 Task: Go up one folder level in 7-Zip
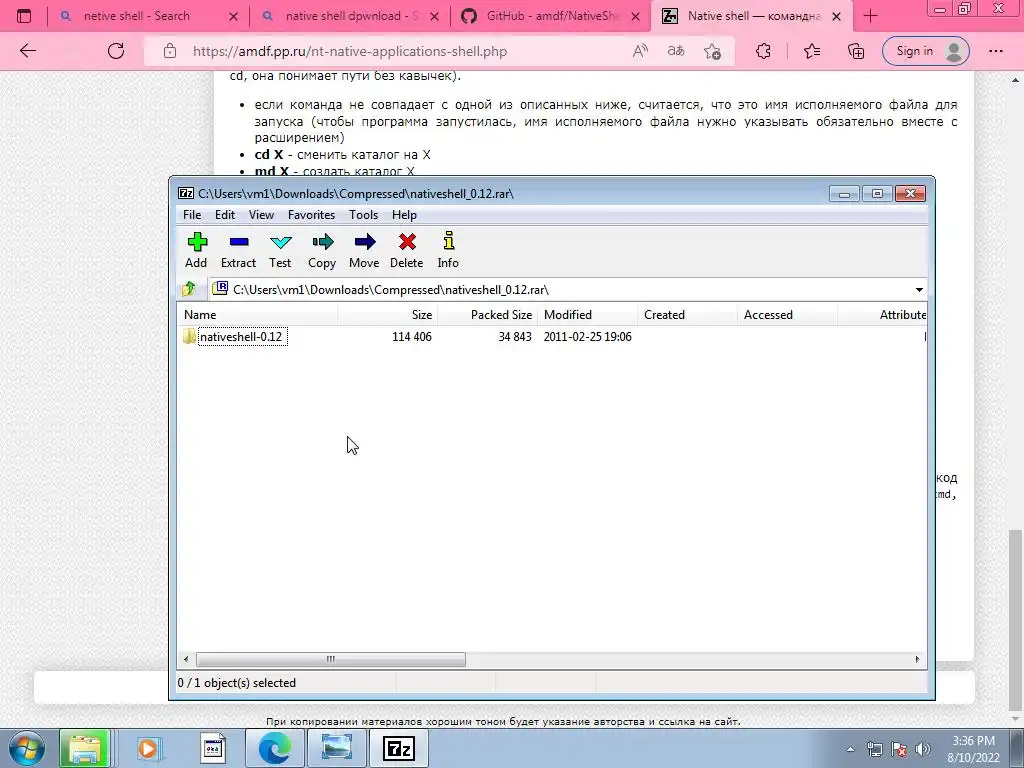(189, 289)
